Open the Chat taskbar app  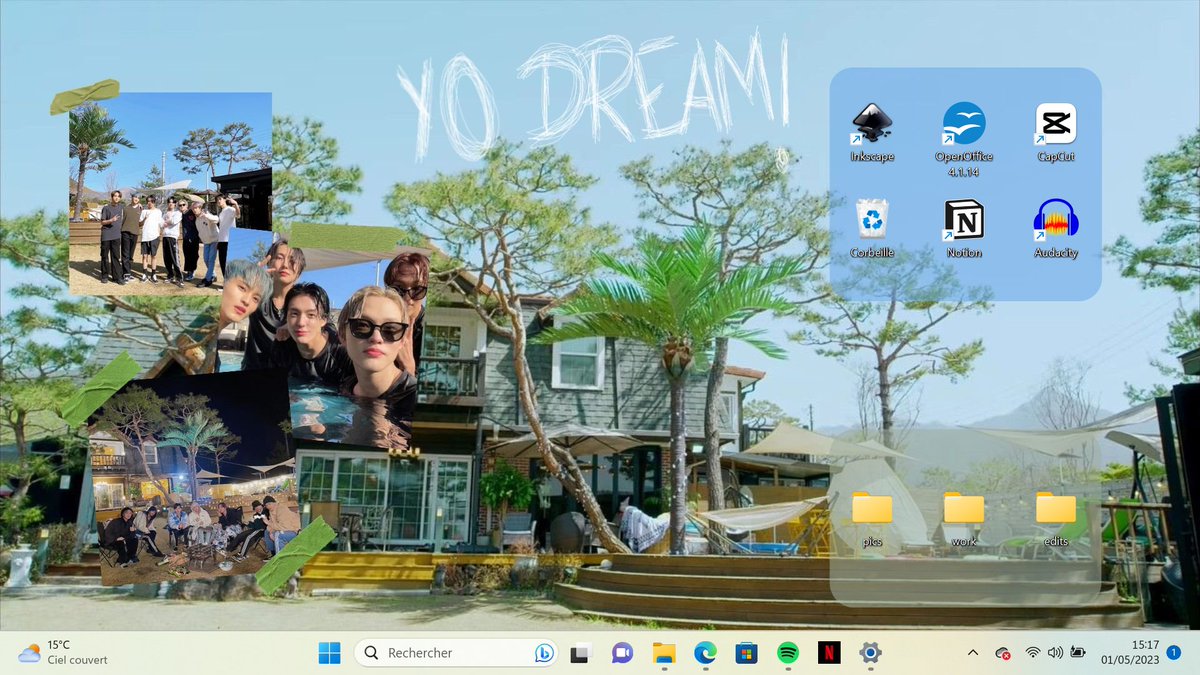tap(622, 653)
